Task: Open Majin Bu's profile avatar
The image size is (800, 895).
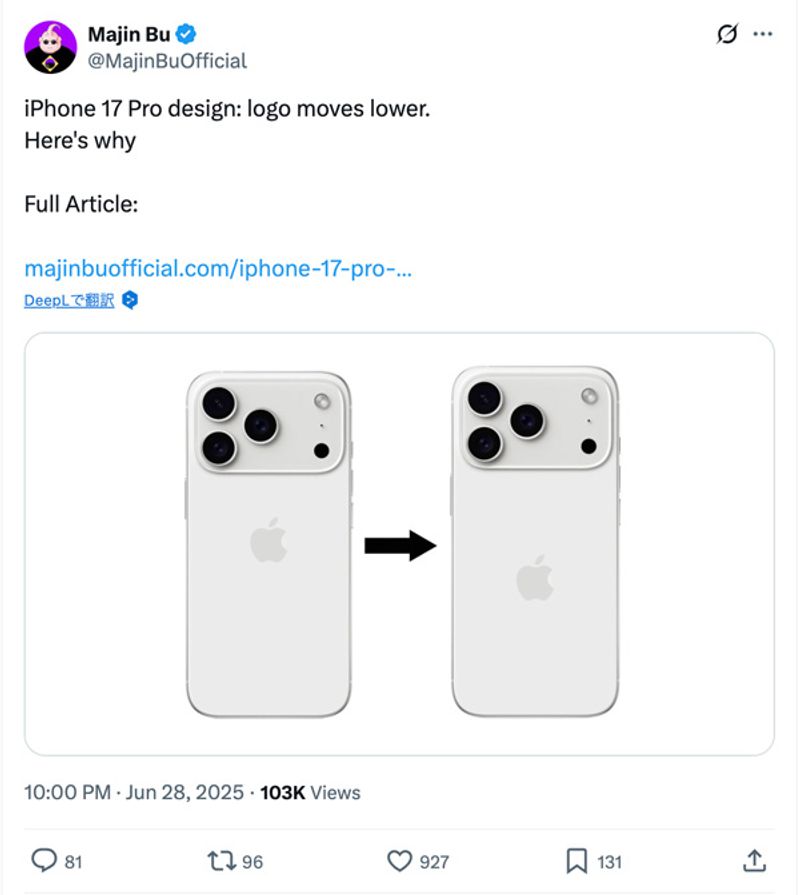Action: 50,47
